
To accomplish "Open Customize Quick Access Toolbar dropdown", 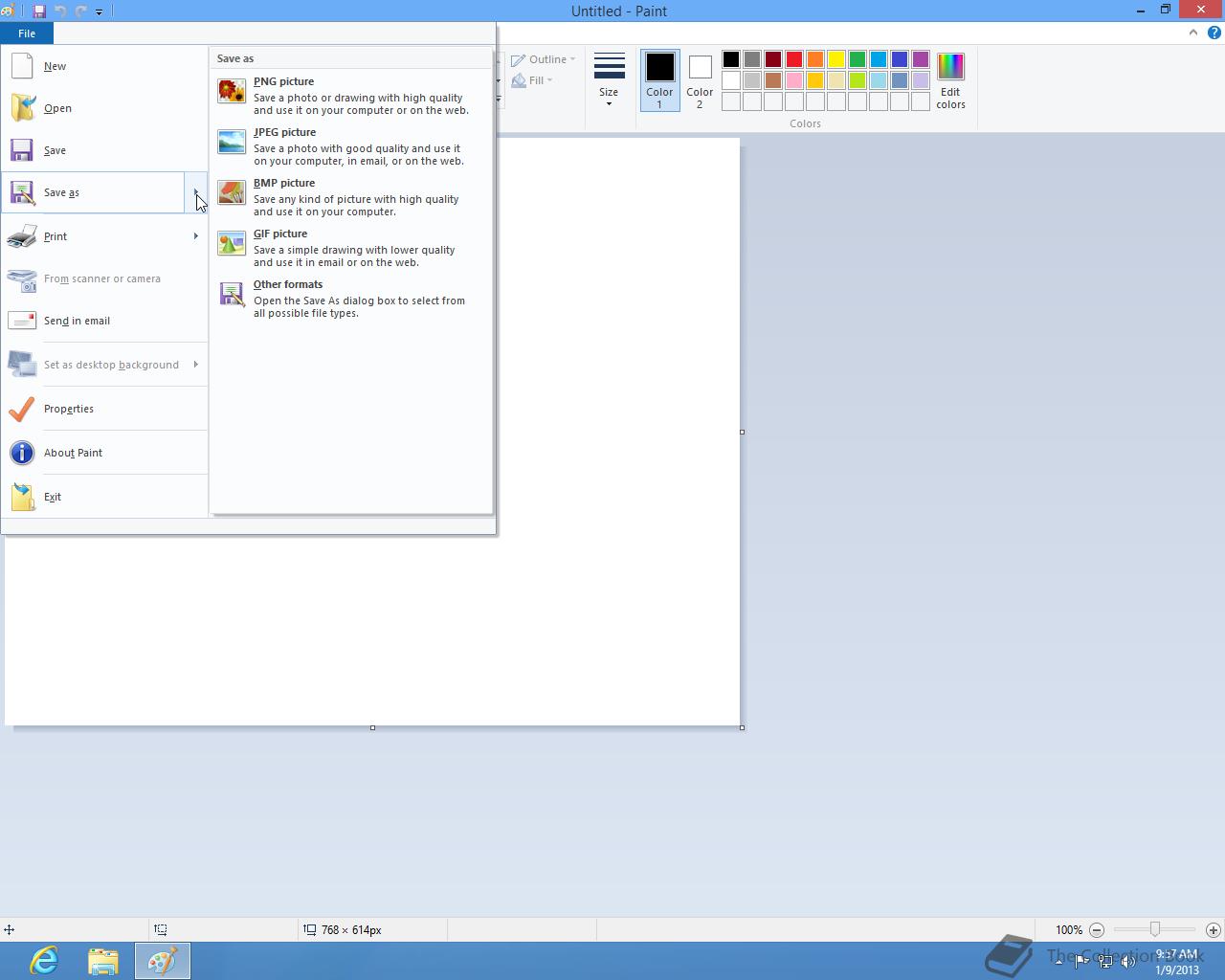I will coord(99,11).
